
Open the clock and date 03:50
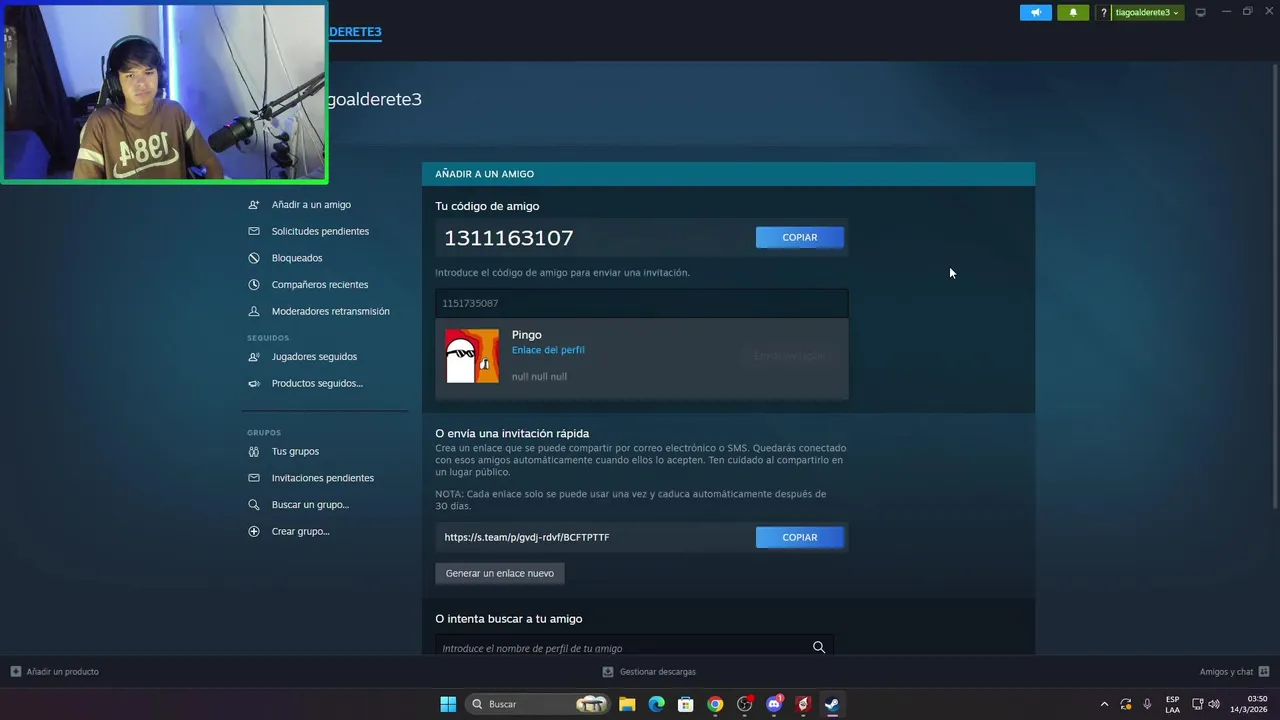1248,704
